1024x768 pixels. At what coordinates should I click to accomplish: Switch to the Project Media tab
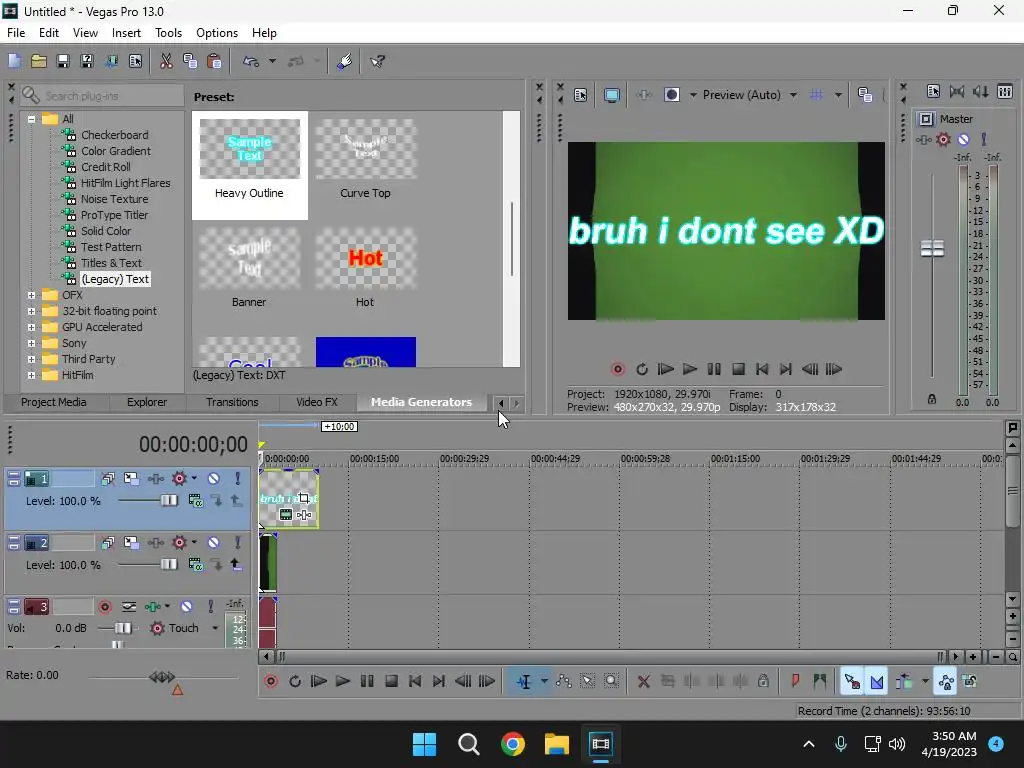coord(54,402)
